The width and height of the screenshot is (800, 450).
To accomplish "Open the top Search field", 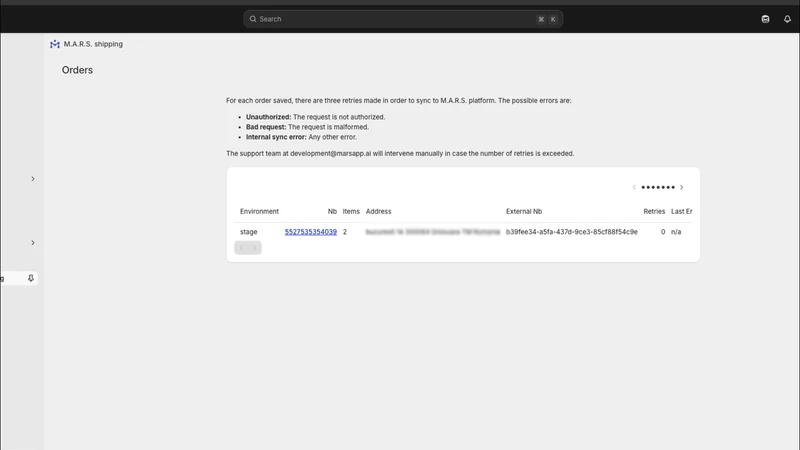I will tap(403, 19).
